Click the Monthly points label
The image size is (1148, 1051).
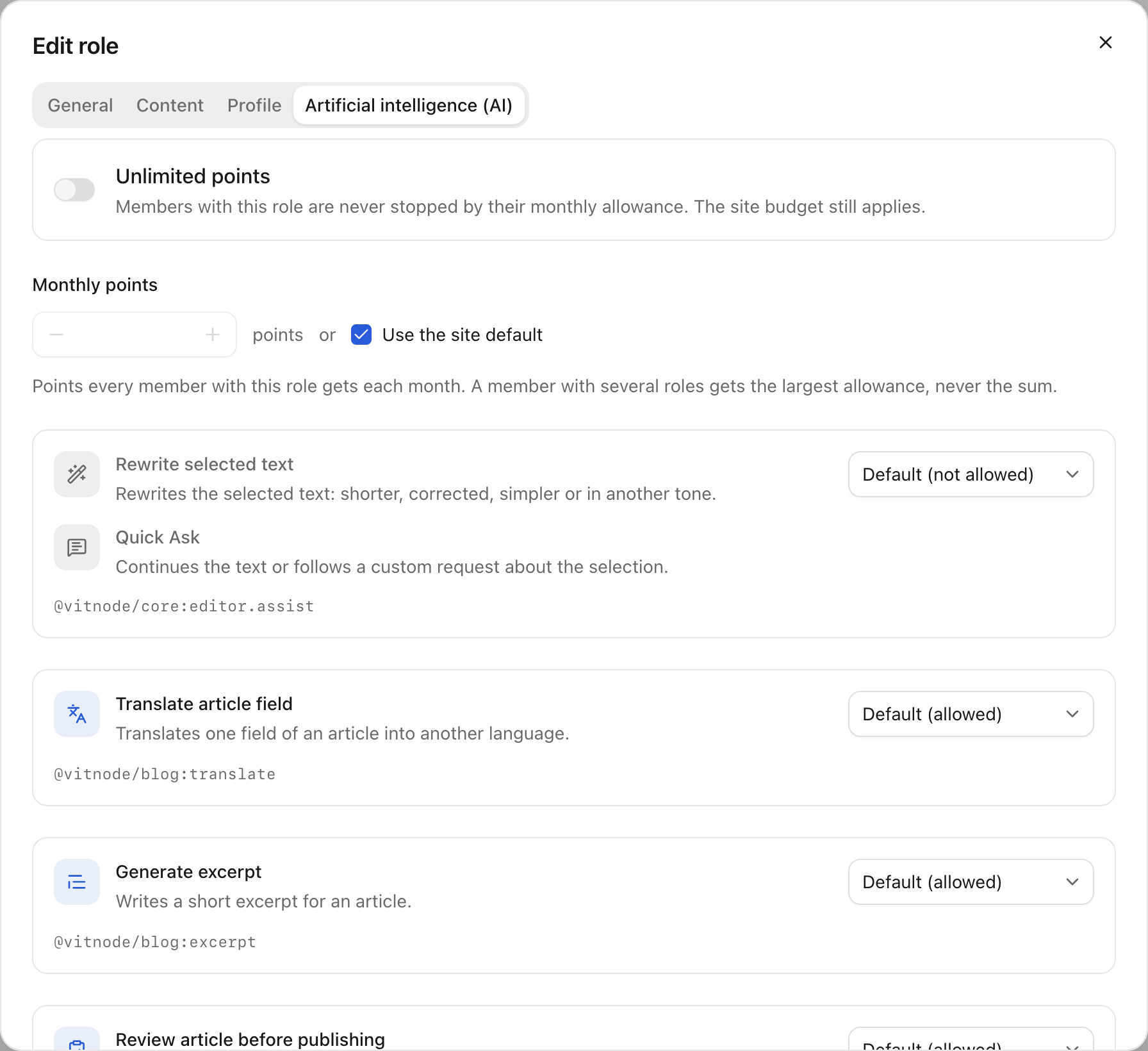pos(95,285)
